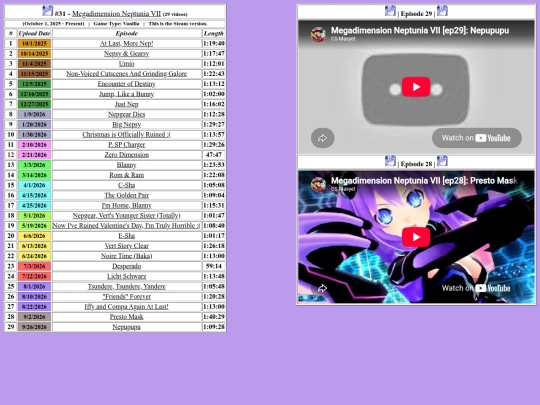
Task: Click the Episode column header
Action: [126, 33]
